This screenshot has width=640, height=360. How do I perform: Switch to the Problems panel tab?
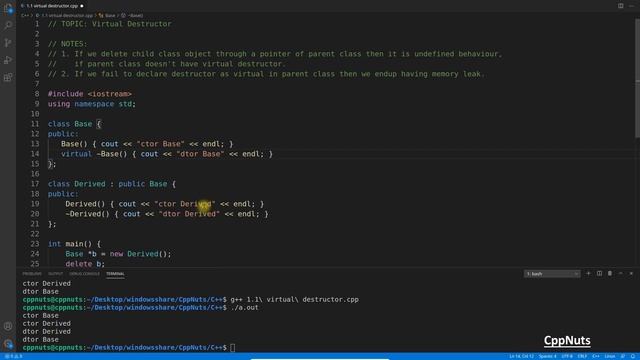click(32, 273)
